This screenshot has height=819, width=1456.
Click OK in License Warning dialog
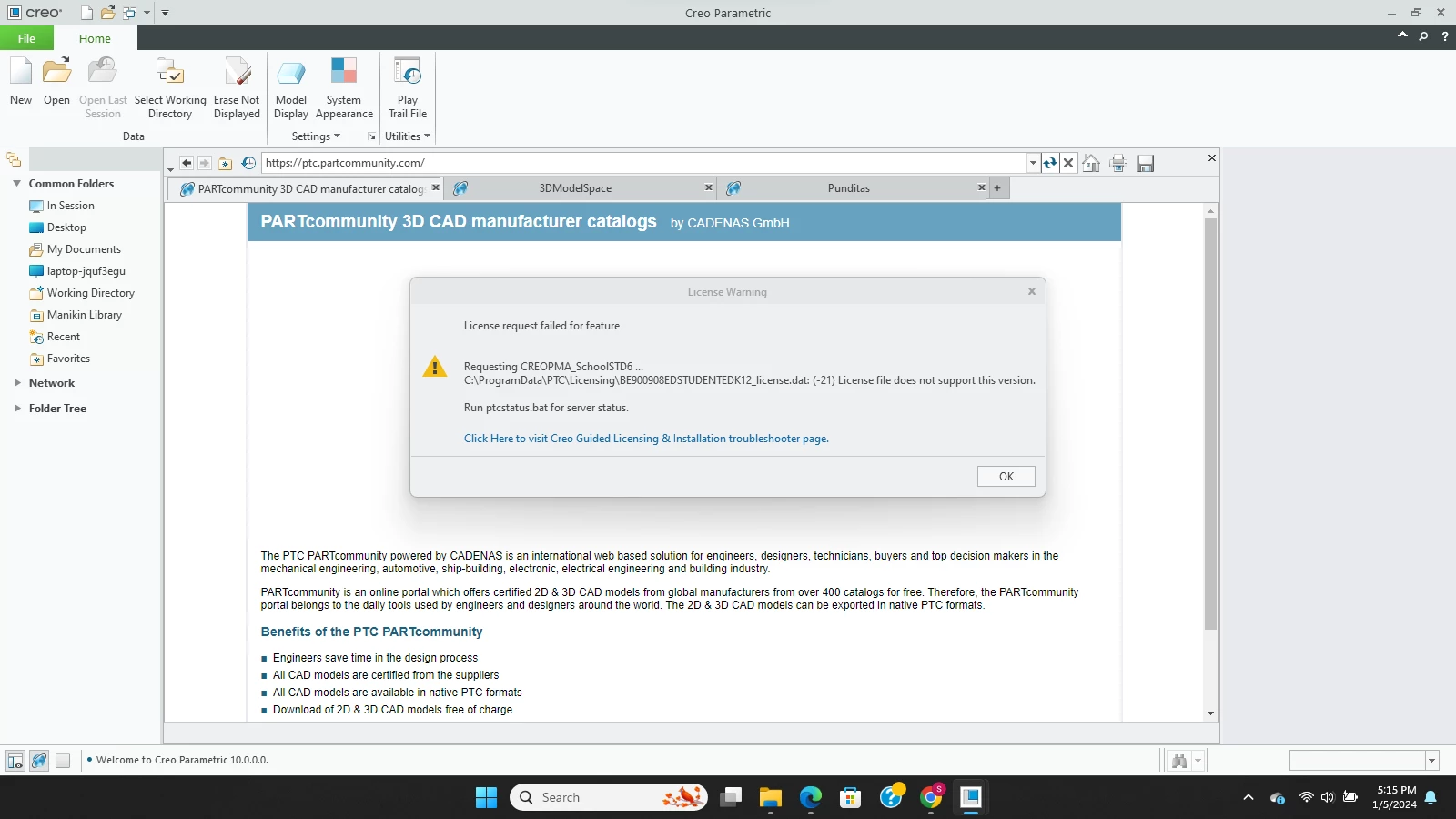click(1006, 477)
